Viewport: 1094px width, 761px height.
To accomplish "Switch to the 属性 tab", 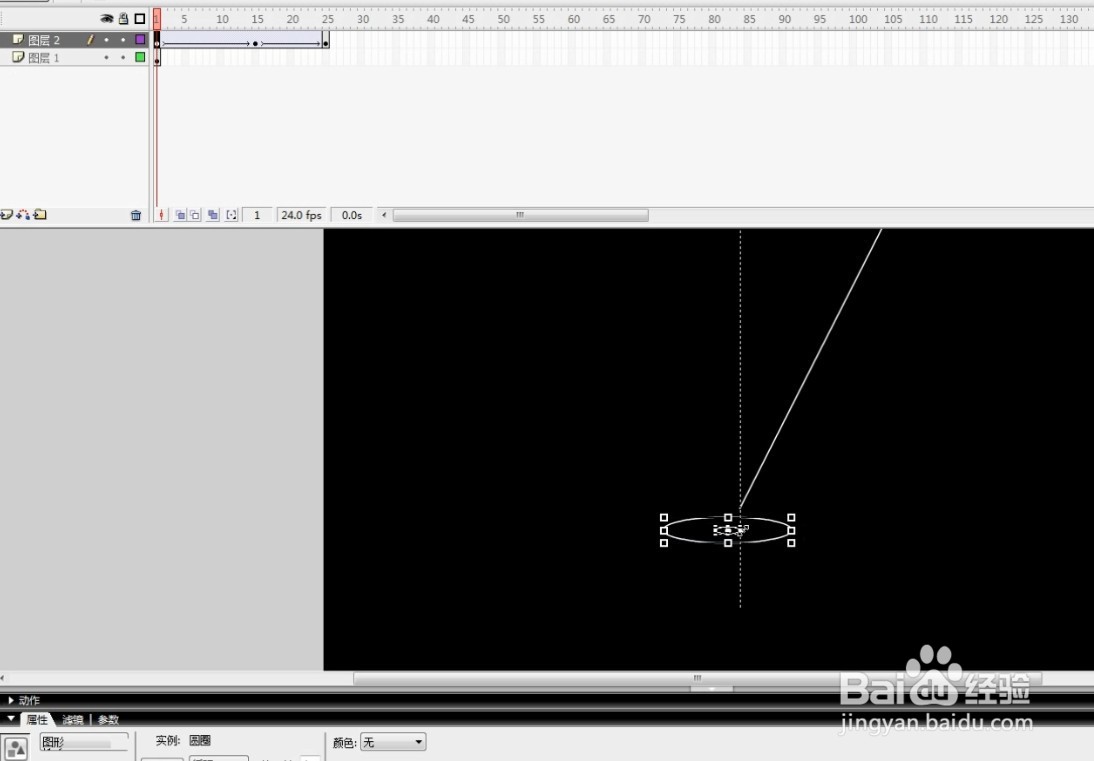I will (37, 720).
